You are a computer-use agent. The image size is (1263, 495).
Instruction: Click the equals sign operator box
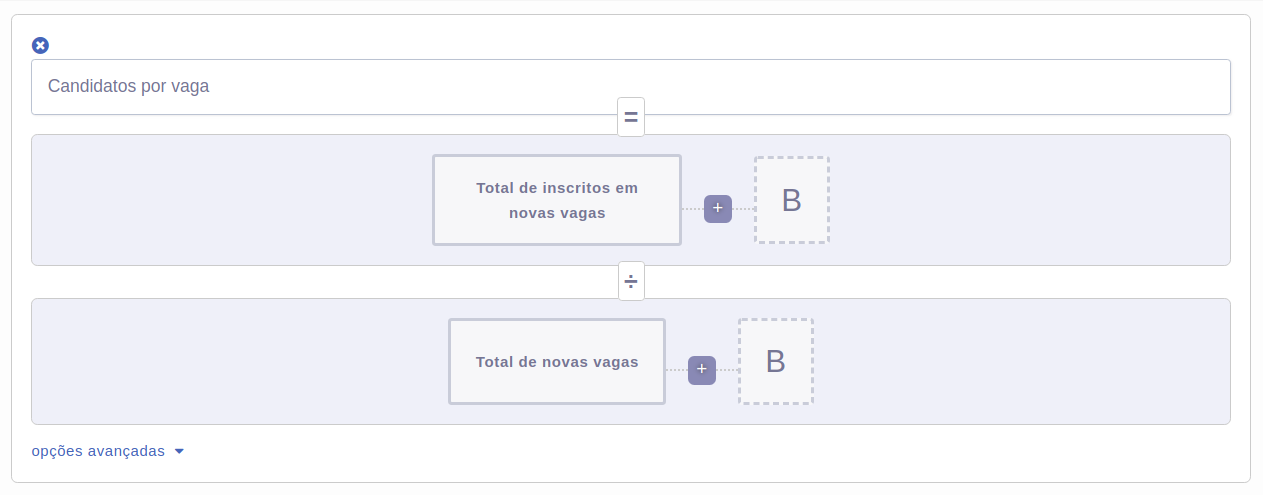(631, 117)
